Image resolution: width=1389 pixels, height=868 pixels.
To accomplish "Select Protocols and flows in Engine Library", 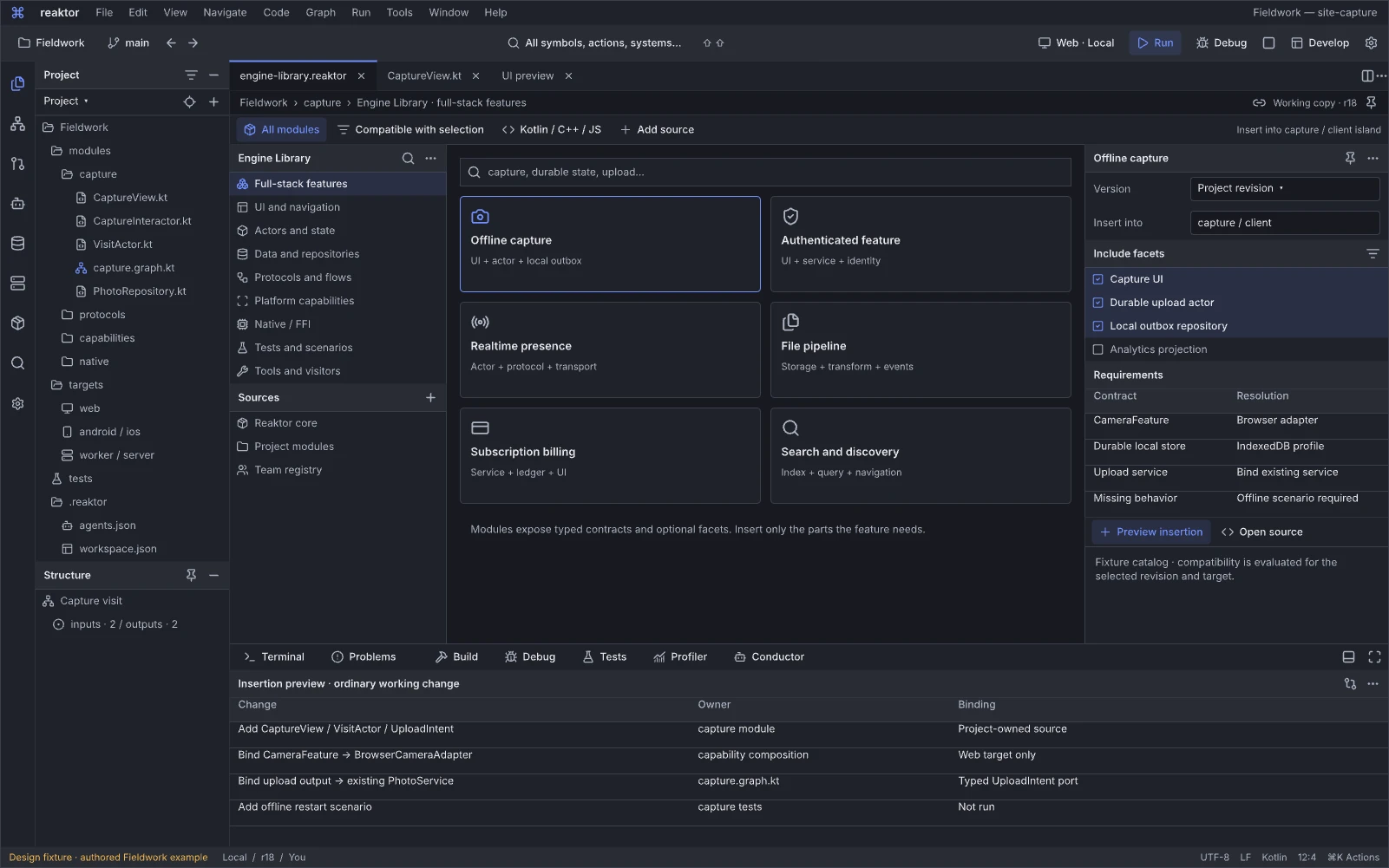I will (337, 277).
